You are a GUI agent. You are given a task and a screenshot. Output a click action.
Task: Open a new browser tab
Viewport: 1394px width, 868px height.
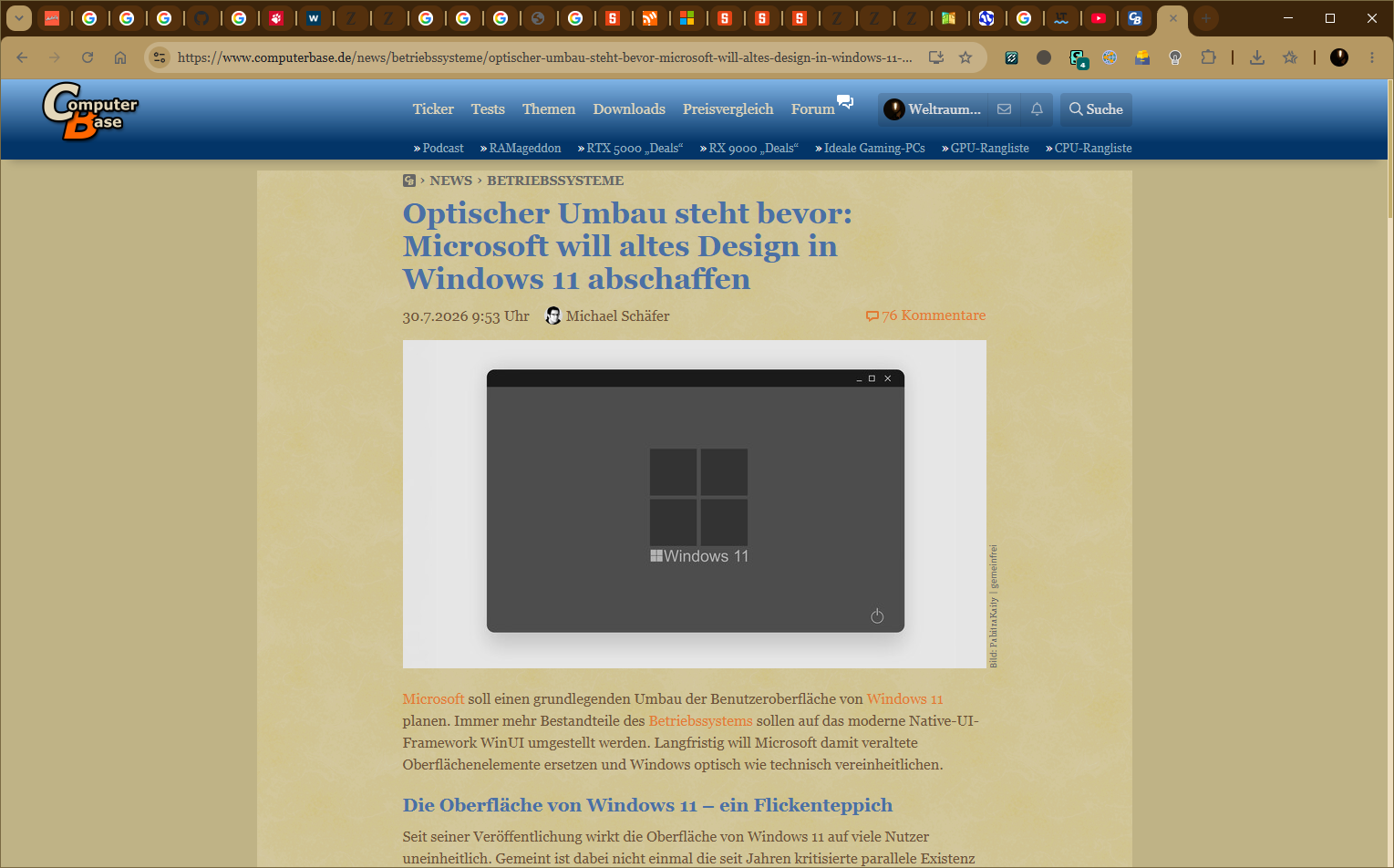1205,18
